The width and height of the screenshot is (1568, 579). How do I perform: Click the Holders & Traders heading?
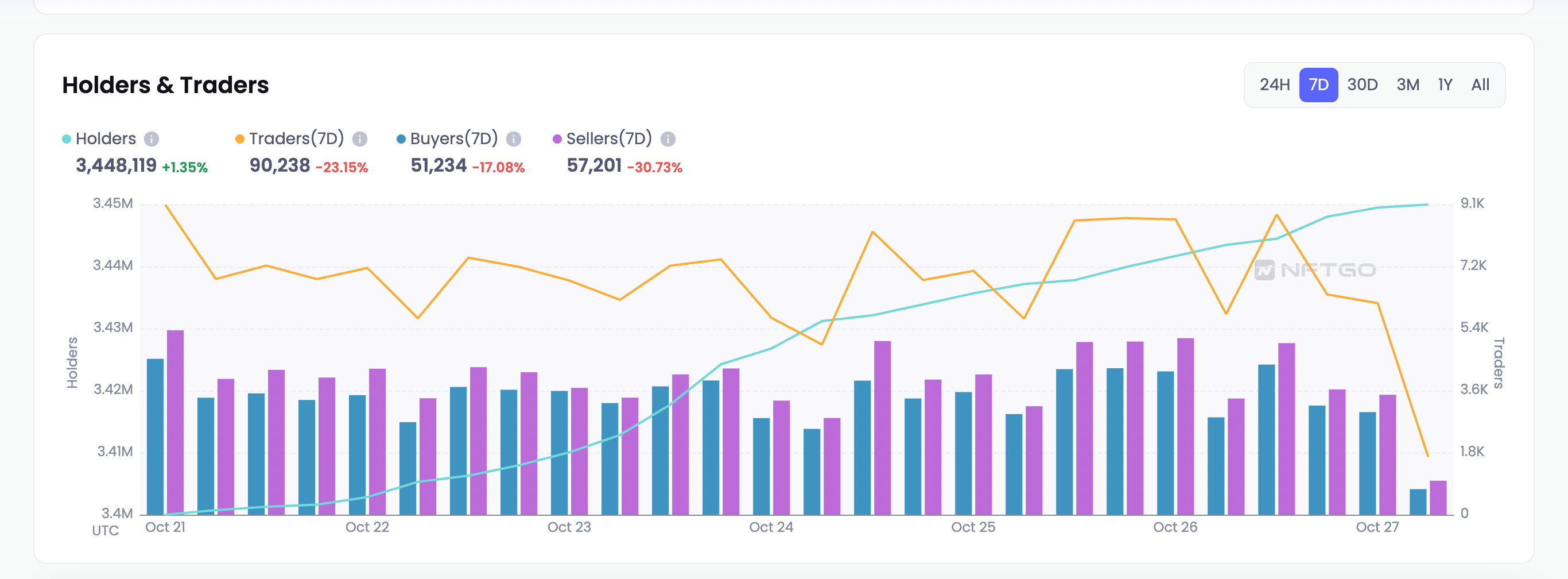[x=165, y=84]
